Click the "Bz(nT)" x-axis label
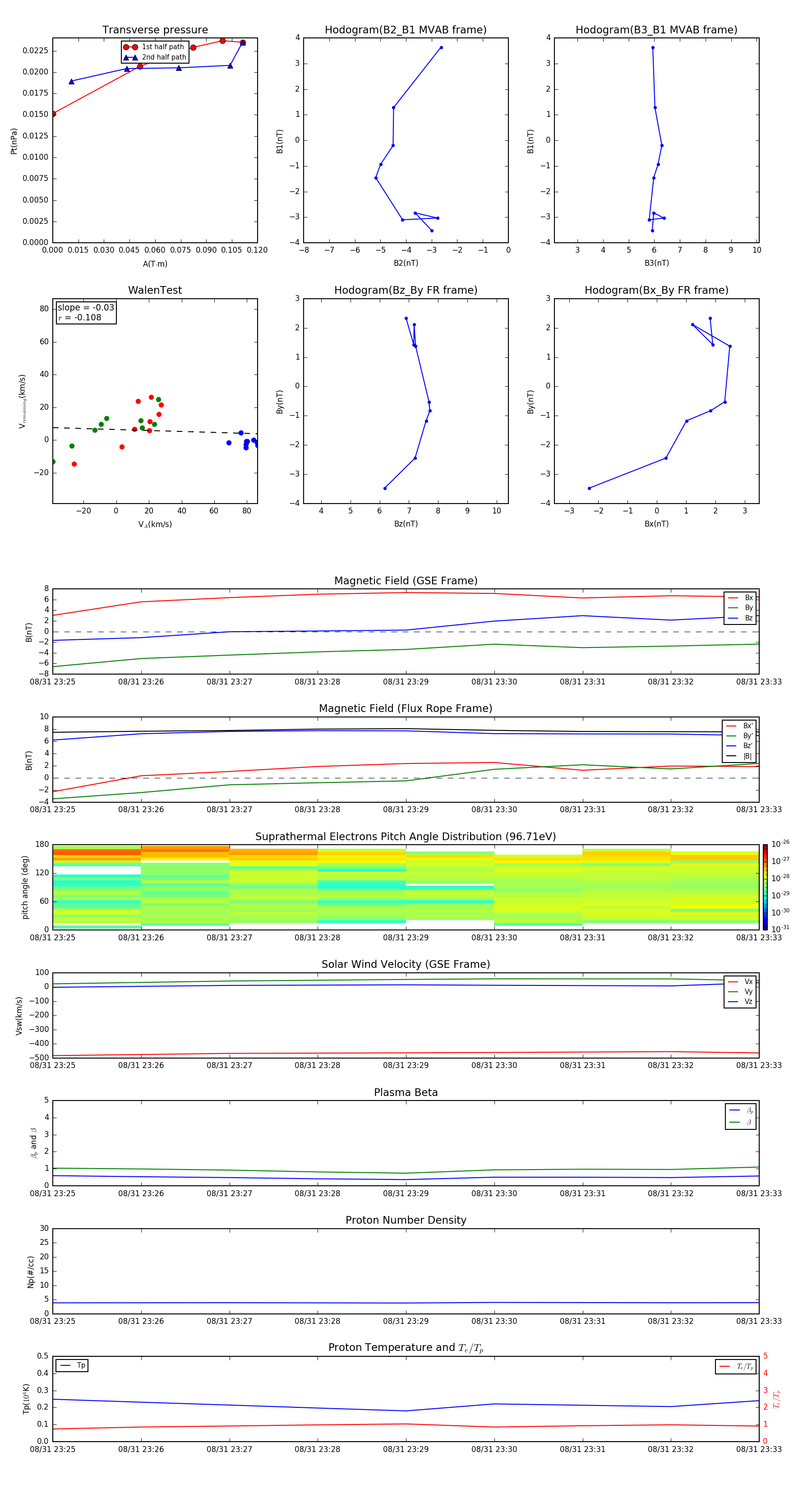Image resolution: width=812 pixels, height=1489 pixels. click(406, 524)
